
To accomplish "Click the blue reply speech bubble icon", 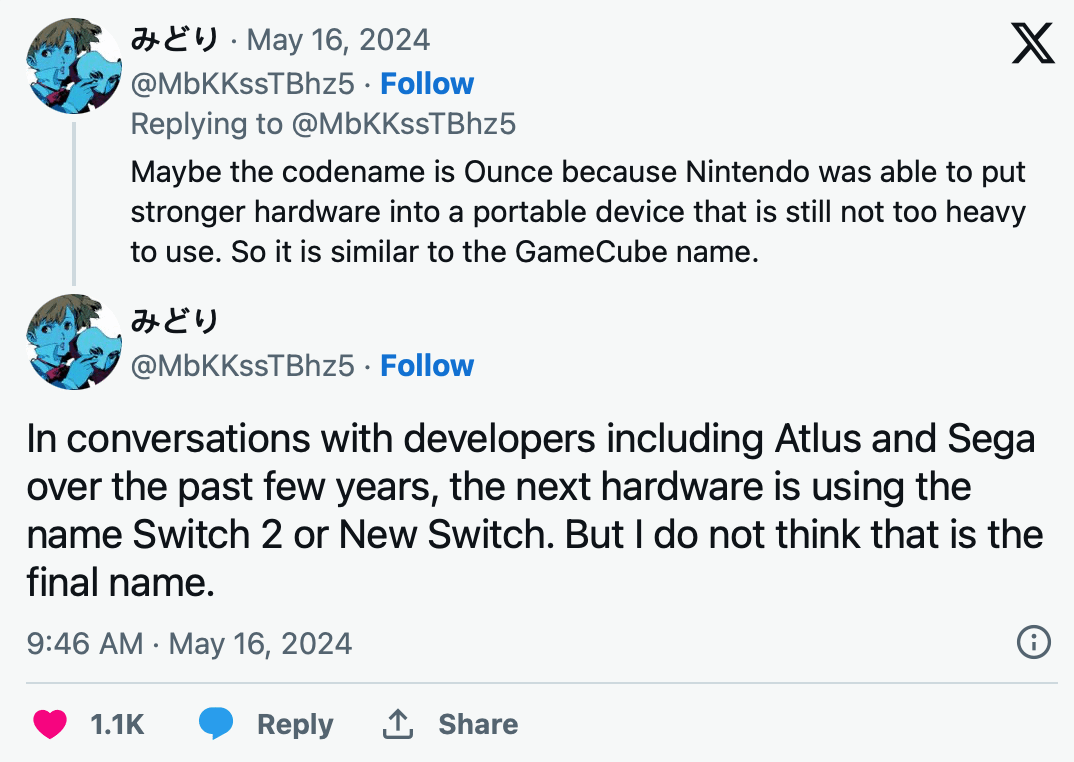I will coord(216,724).
